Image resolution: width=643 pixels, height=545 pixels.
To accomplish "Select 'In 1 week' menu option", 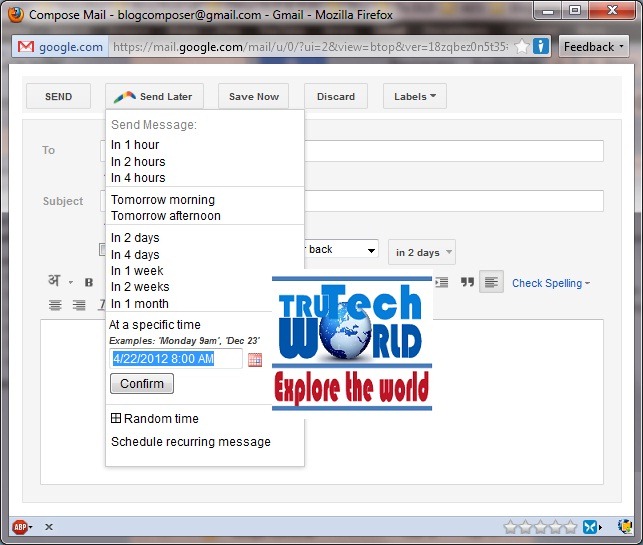I will pyautogui.click(x=137, y=271).
